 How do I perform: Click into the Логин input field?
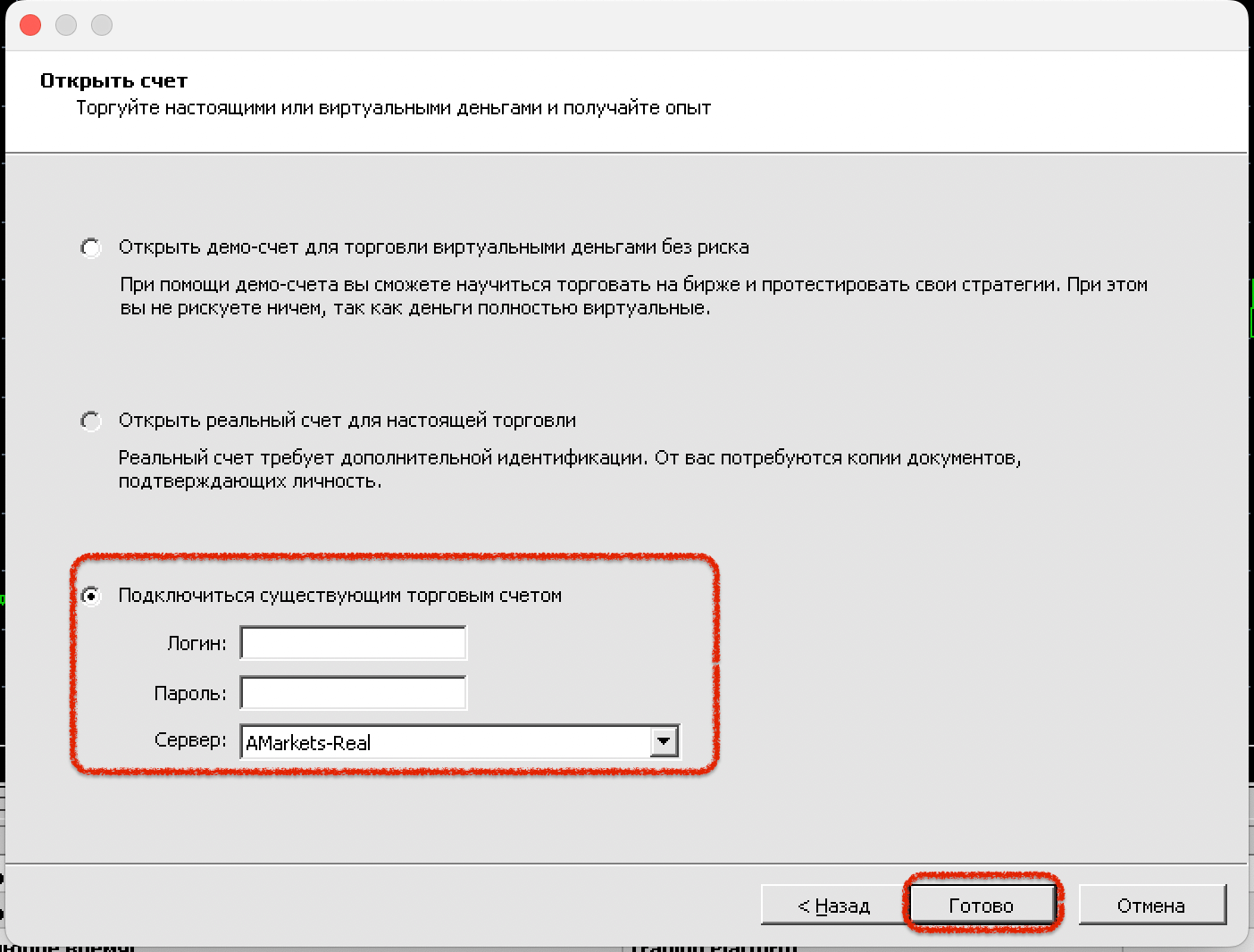(x=353, y=643)
